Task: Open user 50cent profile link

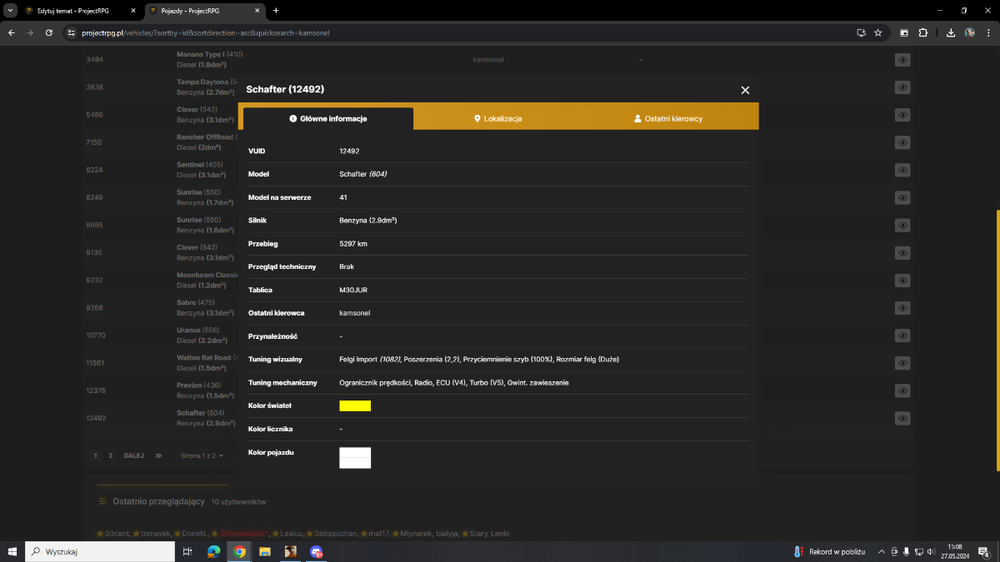Action: click(117, 533)
